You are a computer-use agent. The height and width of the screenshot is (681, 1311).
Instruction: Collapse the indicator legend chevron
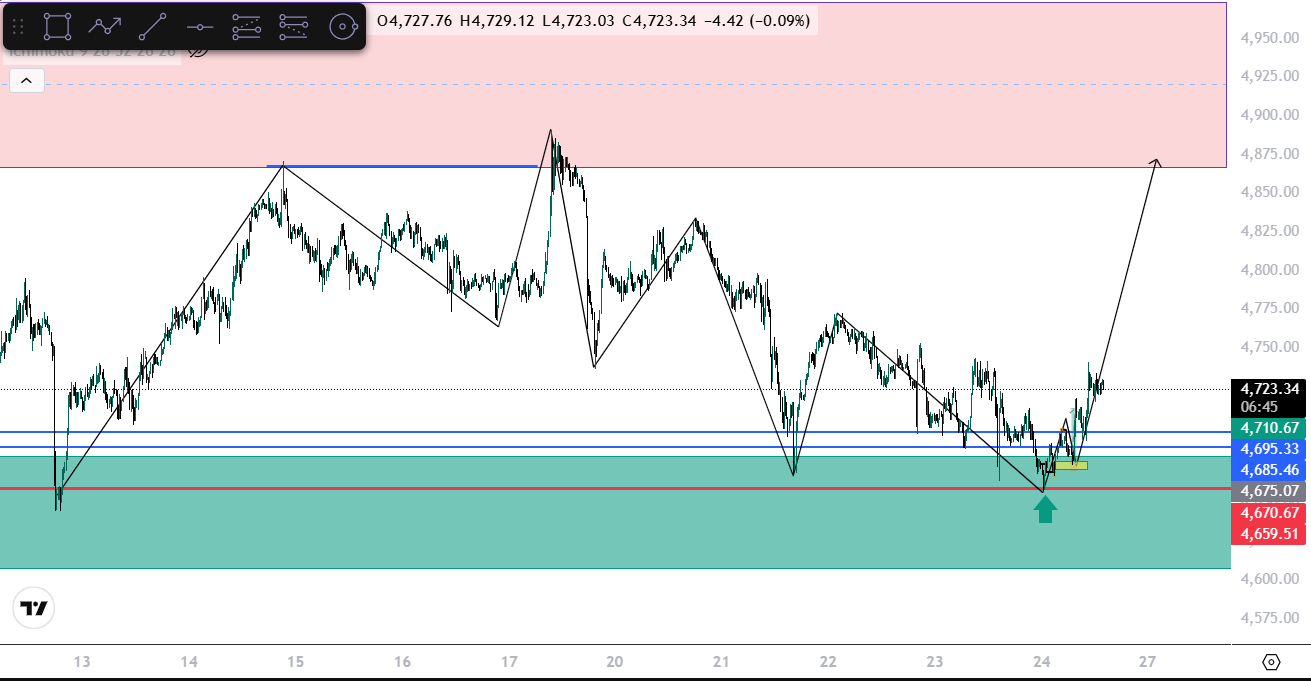(26, 81)
